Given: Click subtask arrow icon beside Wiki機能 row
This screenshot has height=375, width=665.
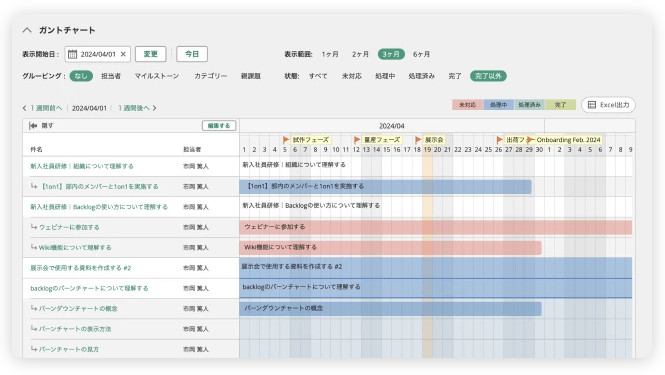Looking at the screenshot, I should 34,247.
